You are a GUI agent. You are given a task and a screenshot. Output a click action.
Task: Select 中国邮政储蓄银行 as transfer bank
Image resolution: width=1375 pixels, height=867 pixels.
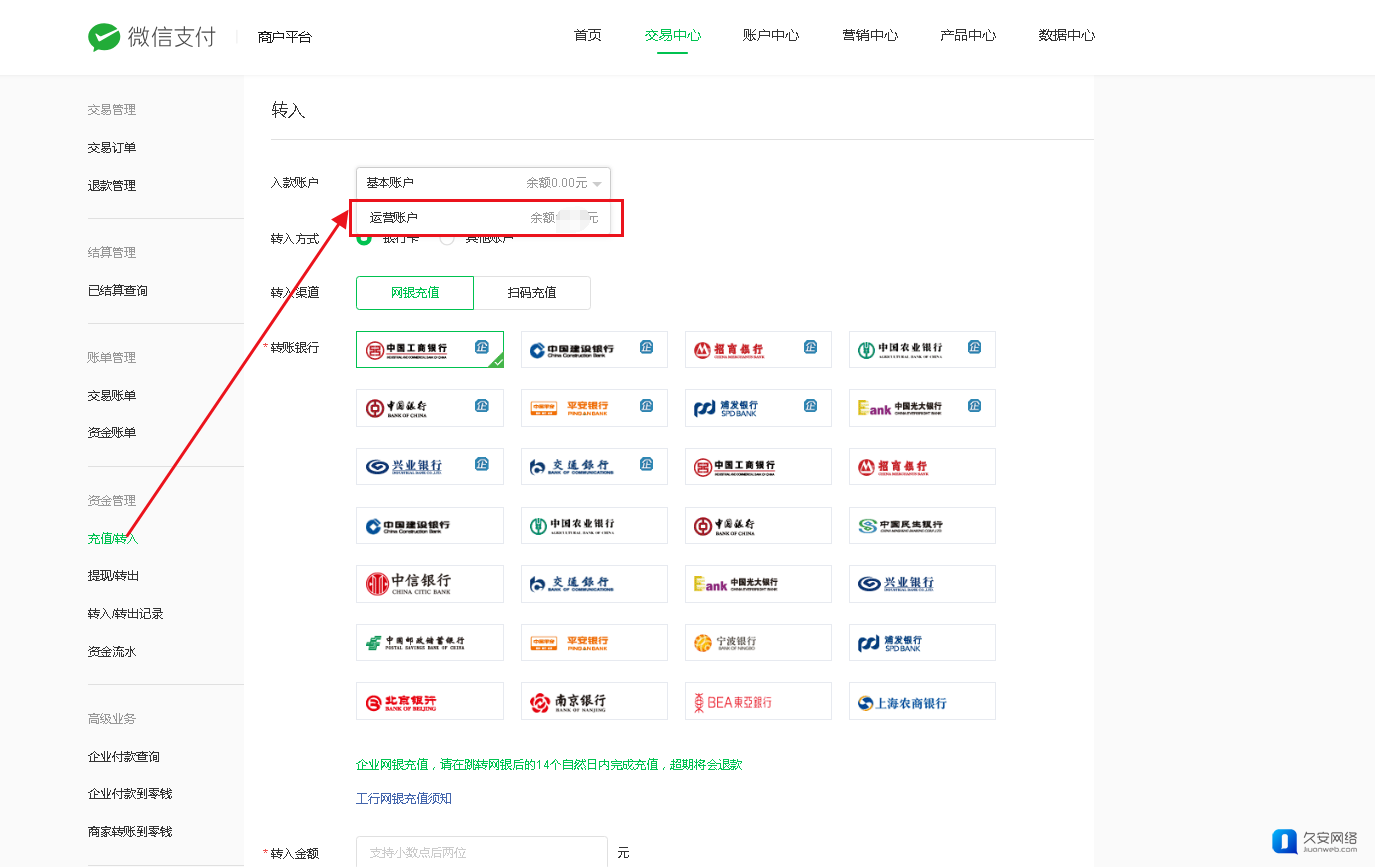(x=430, y=642)
